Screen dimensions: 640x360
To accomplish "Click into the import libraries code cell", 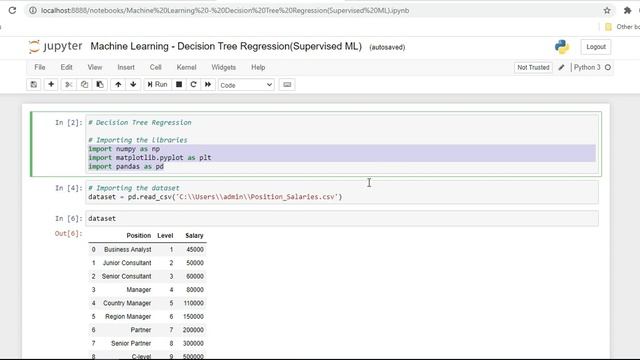I will tap(342, 144).
